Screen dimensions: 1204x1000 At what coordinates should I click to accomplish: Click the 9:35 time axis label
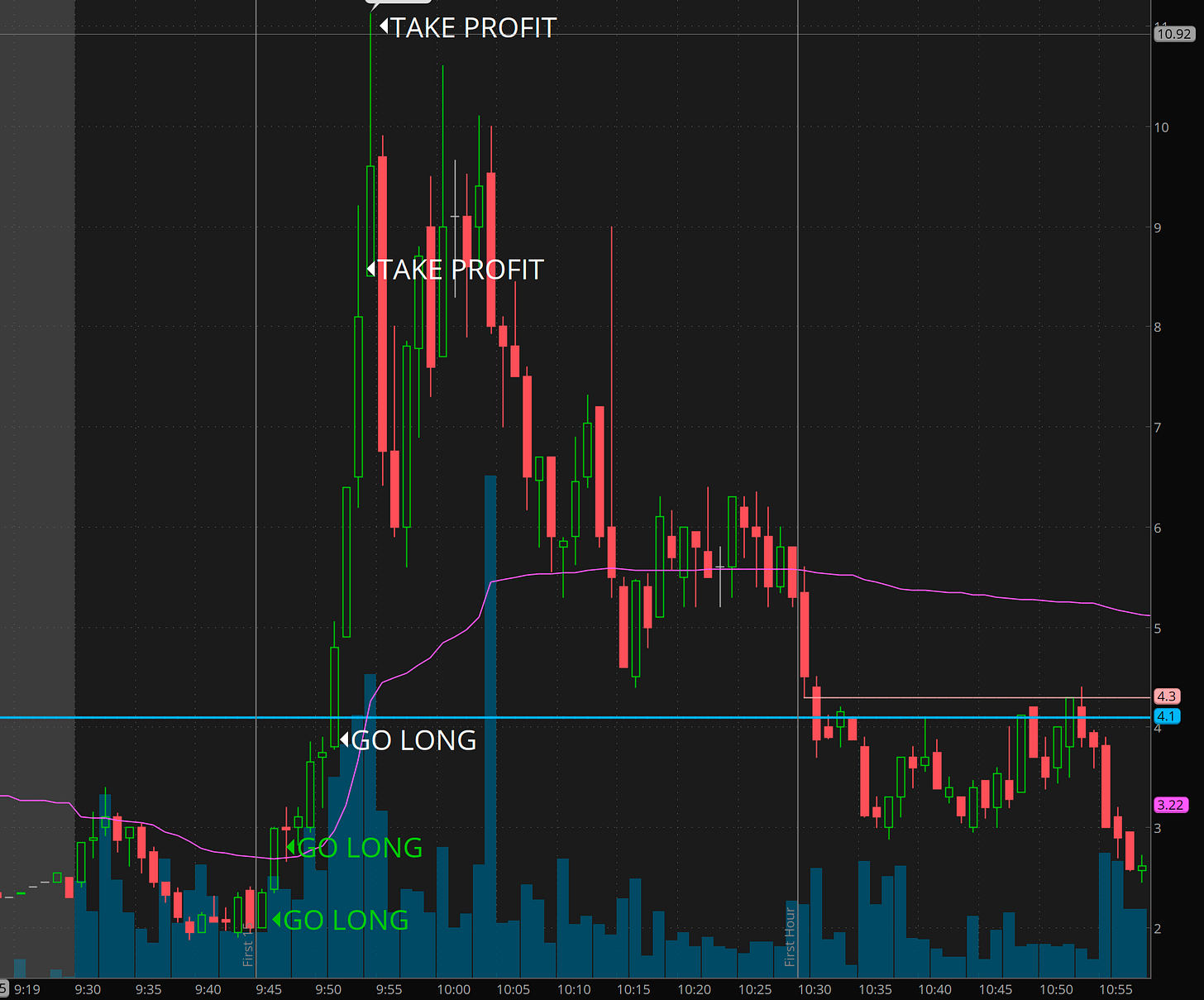click(148, 989)
